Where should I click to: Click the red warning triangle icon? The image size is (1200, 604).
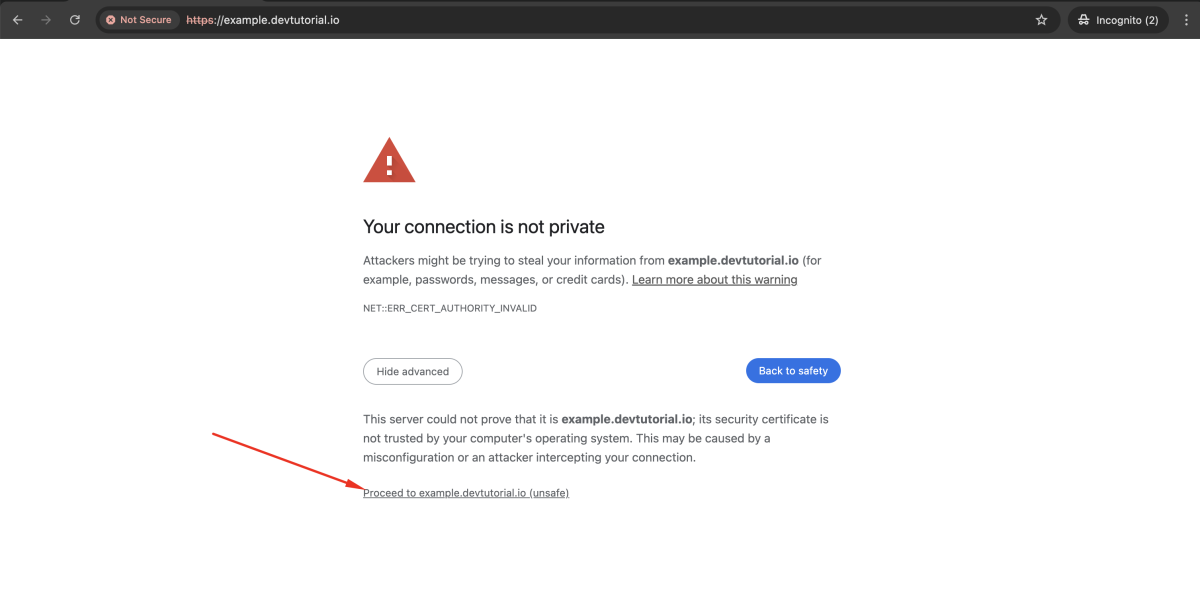point(389,161)
